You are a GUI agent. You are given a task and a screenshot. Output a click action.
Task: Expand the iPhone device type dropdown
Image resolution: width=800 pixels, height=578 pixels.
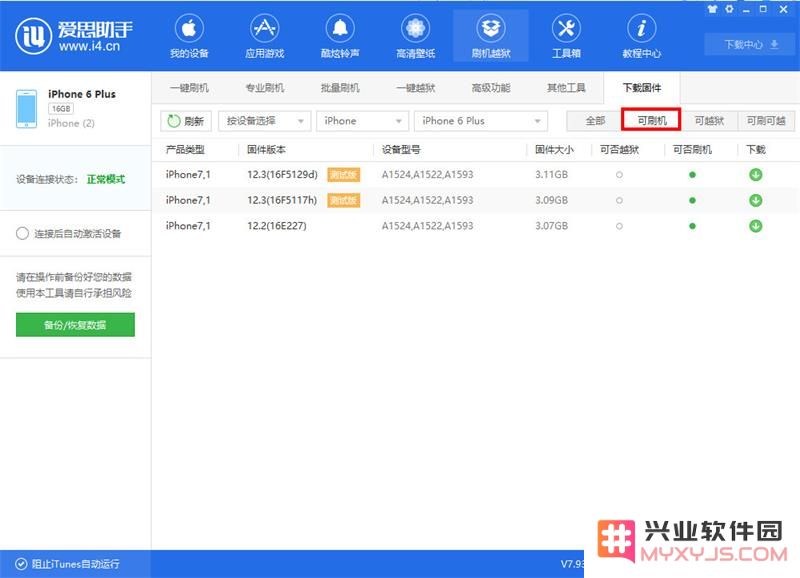pyautogui.click(x=362, y=121)
